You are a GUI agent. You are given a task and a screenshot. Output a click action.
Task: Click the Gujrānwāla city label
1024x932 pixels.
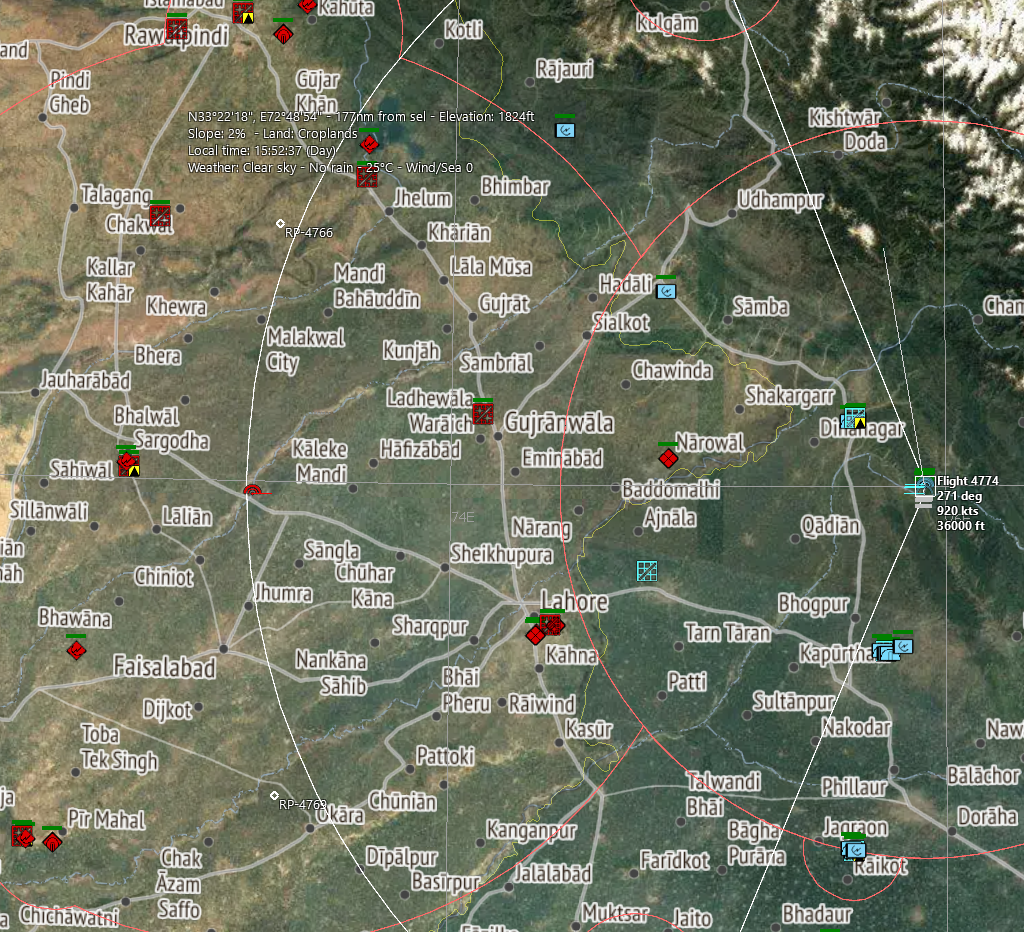[x=559, y=423]
